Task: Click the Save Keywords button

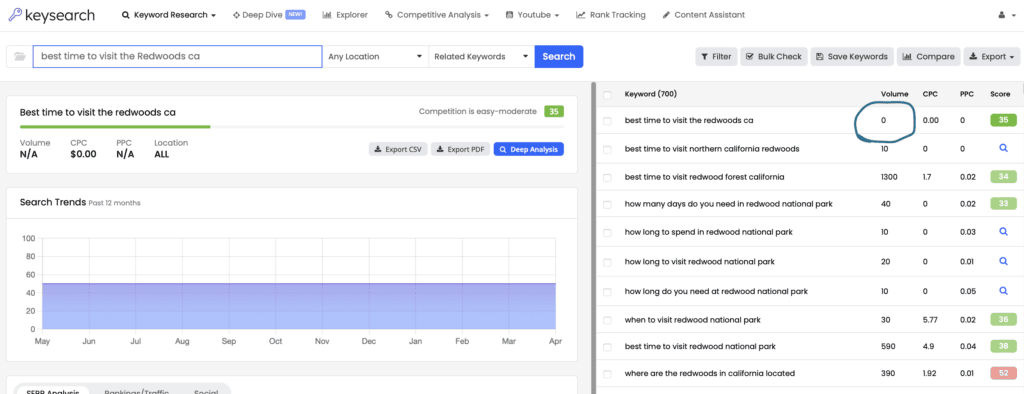Action: pyautogui.click(x=852, y=56)
